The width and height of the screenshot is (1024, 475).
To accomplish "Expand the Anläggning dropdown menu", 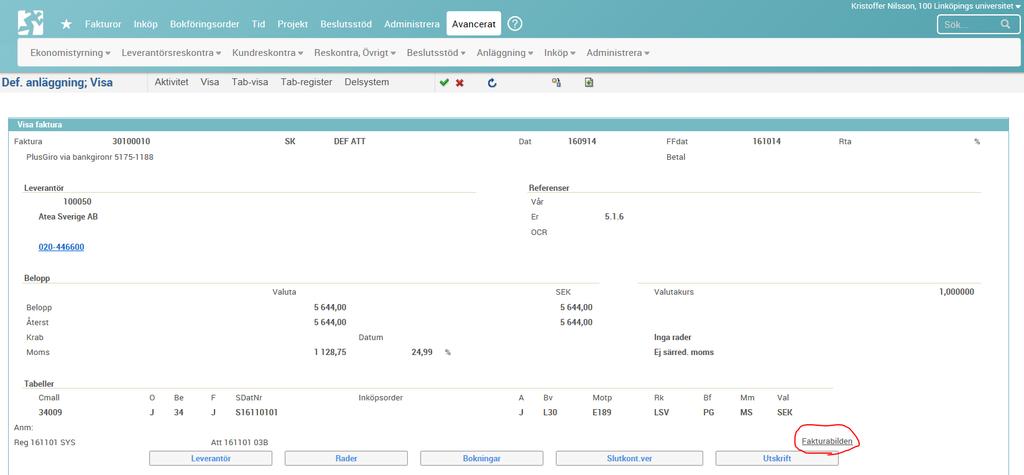I will coord(505,53).
